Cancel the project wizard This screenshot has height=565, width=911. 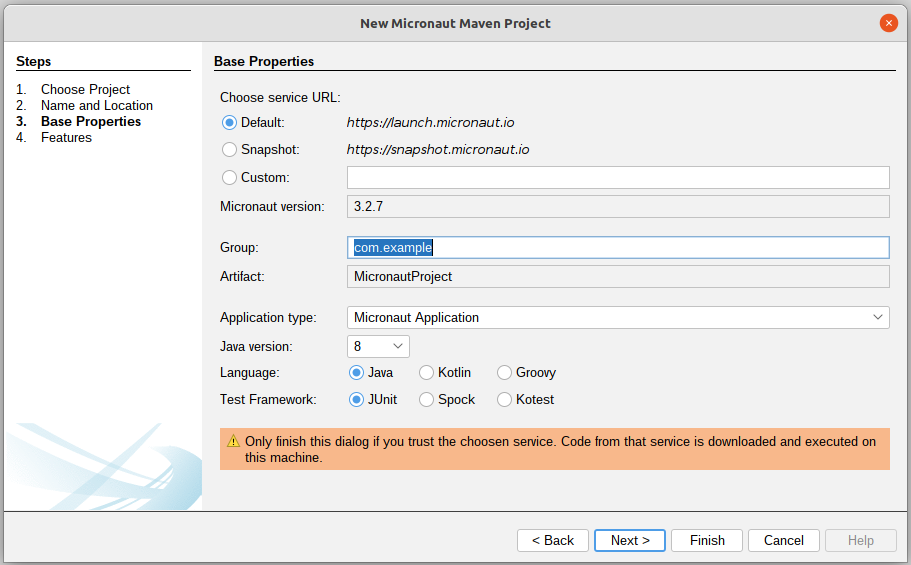tap(784, 541)
